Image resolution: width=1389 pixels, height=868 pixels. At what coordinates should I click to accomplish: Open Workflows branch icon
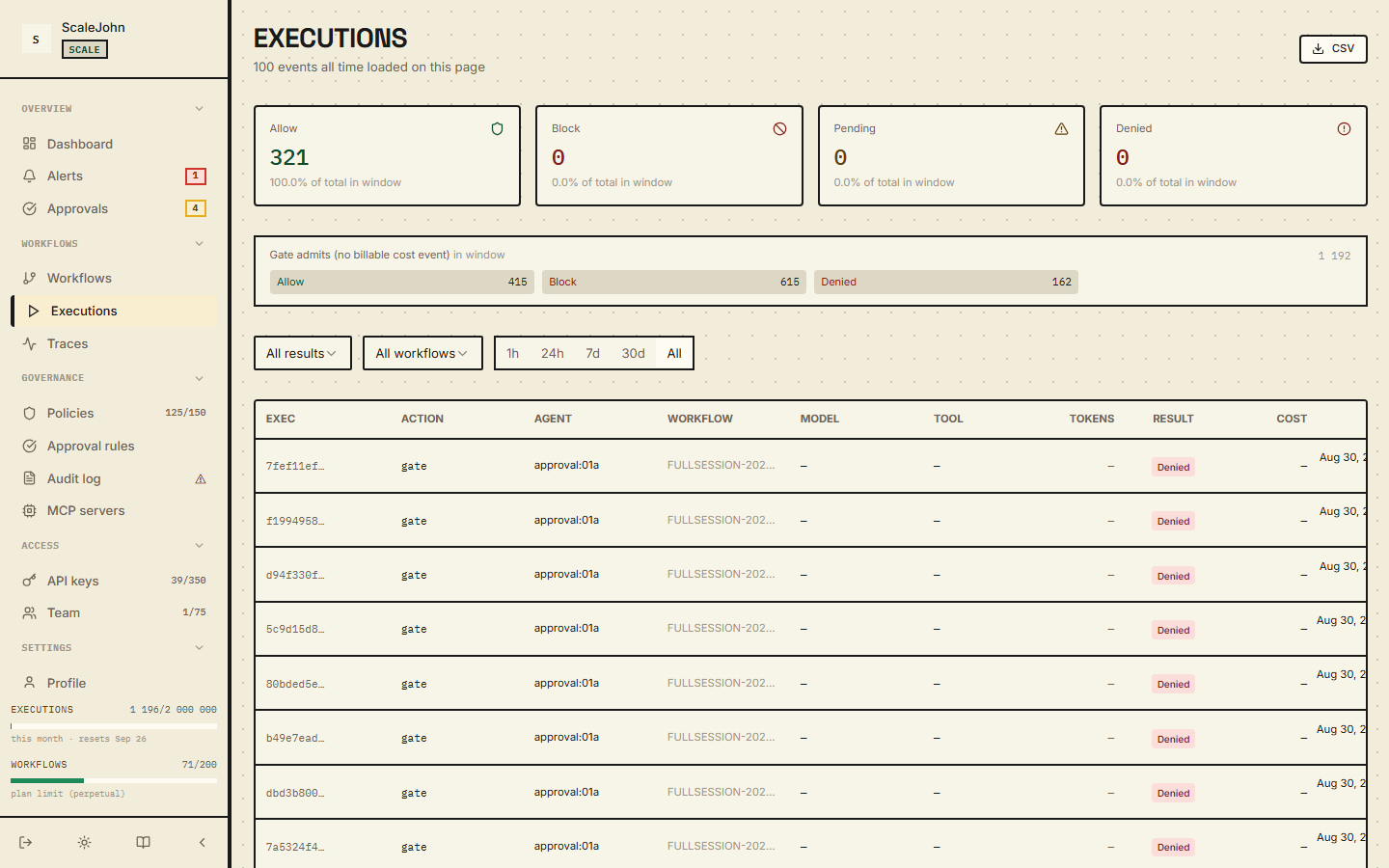[29, 278]
